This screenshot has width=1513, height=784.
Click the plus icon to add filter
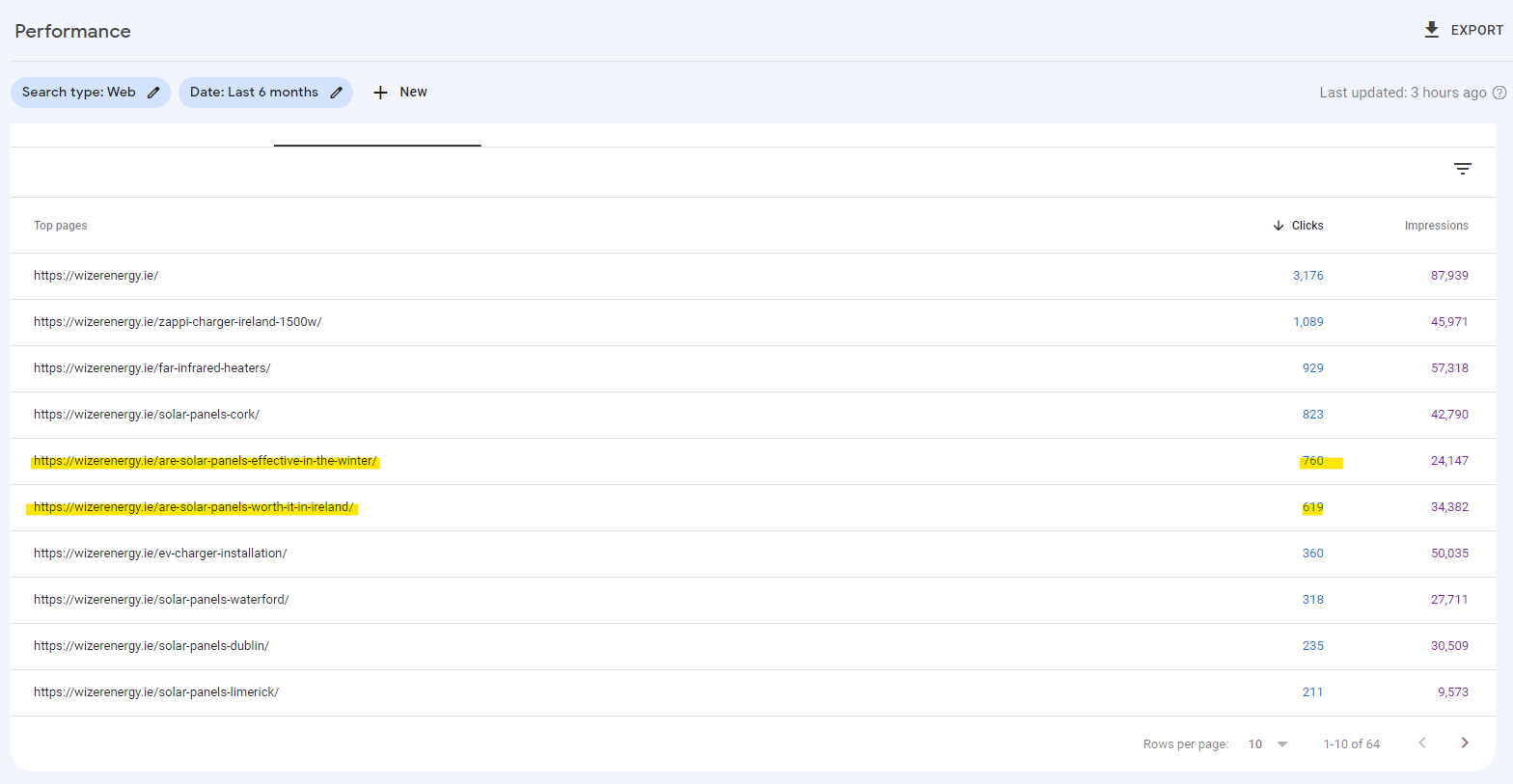point(380,93)
